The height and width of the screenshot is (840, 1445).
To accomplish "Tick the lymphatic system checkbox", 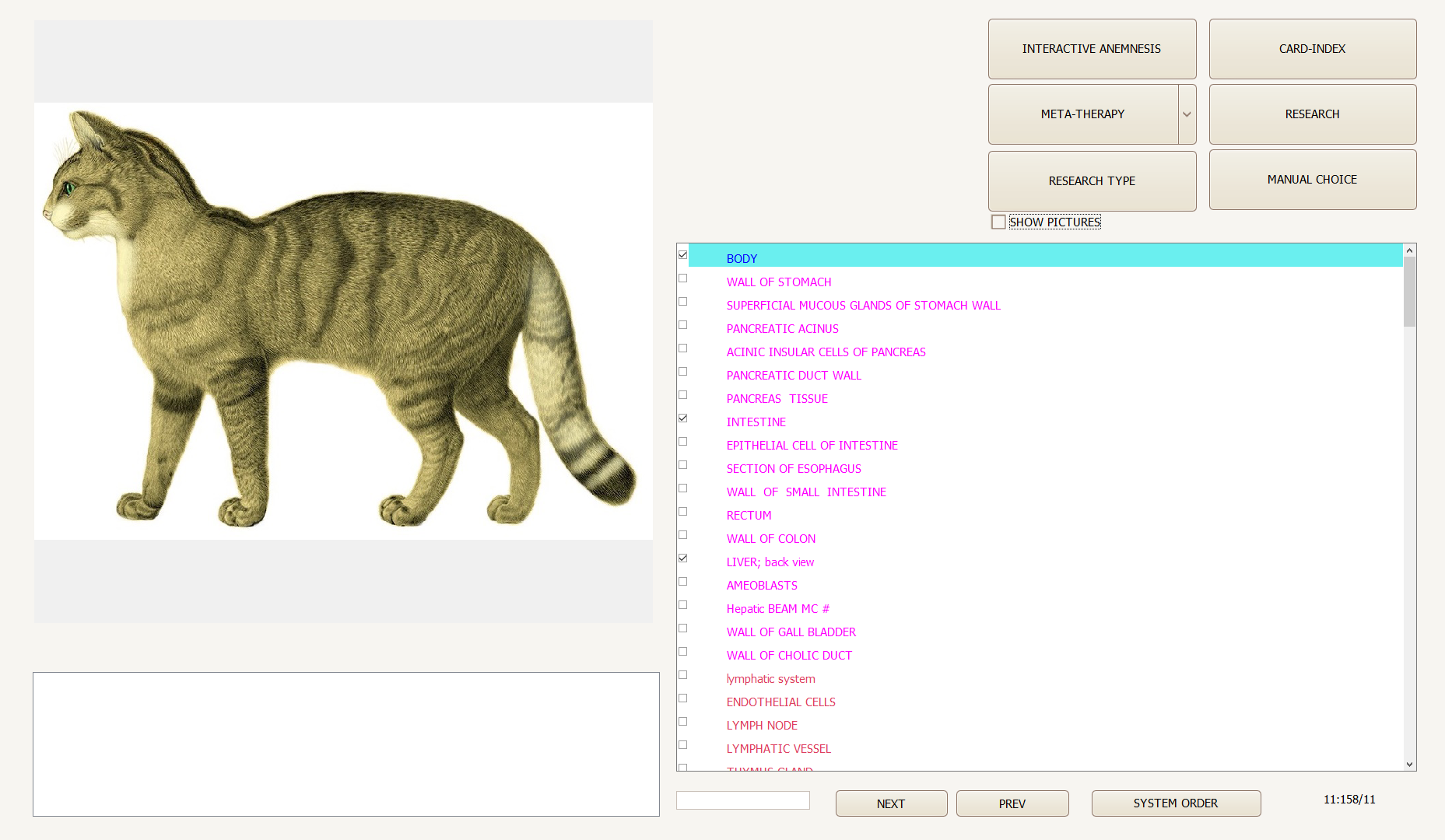I will [682, 675].
